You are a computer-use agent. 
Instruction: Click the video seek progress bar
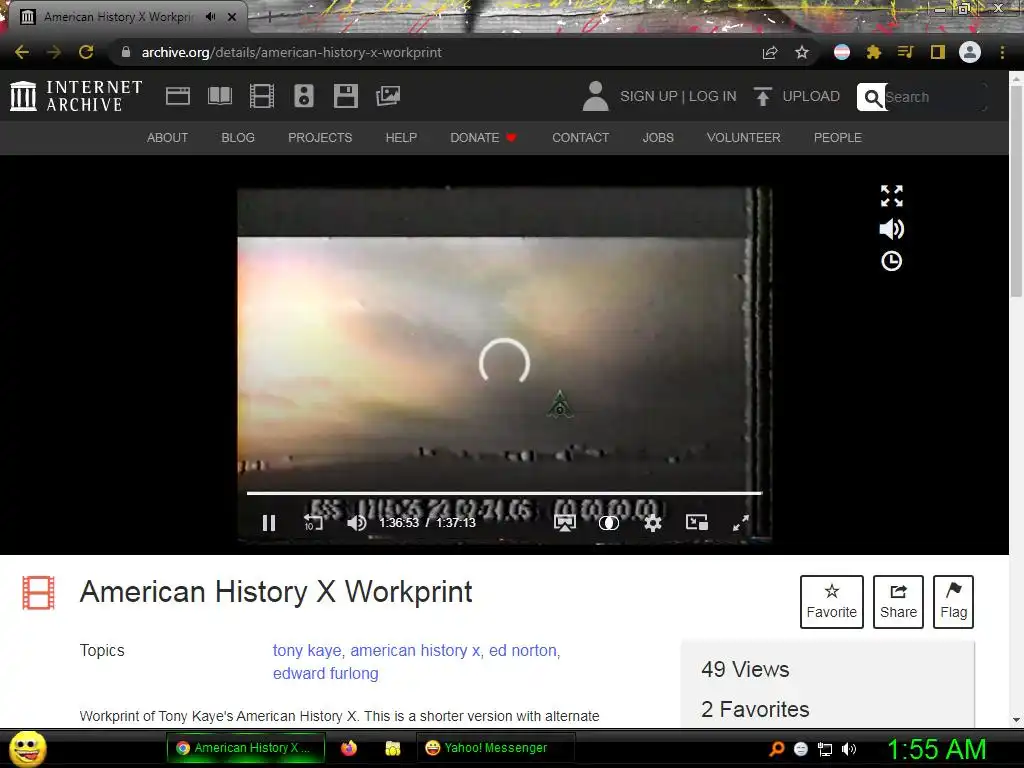pos(504,493)
